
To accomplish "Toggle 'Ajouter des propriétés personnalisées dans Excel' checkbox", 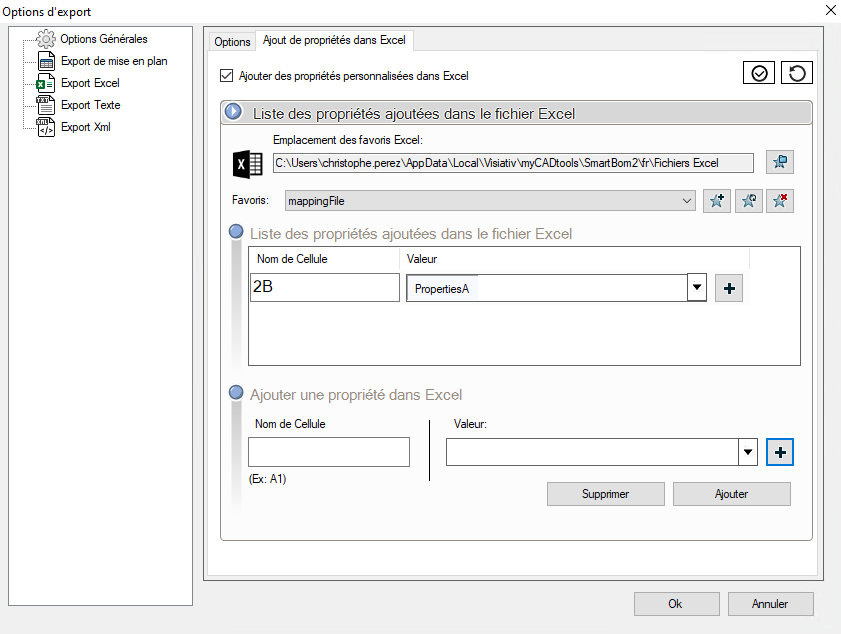I will click(225, 76).
